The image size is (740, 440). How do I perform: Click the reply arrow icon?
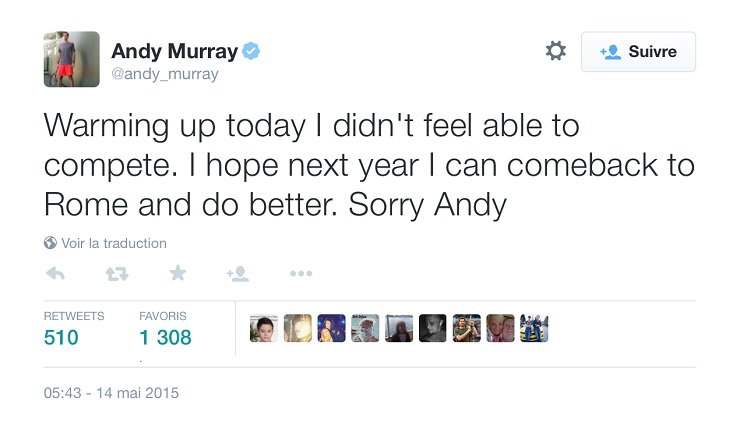pos(55,273)
